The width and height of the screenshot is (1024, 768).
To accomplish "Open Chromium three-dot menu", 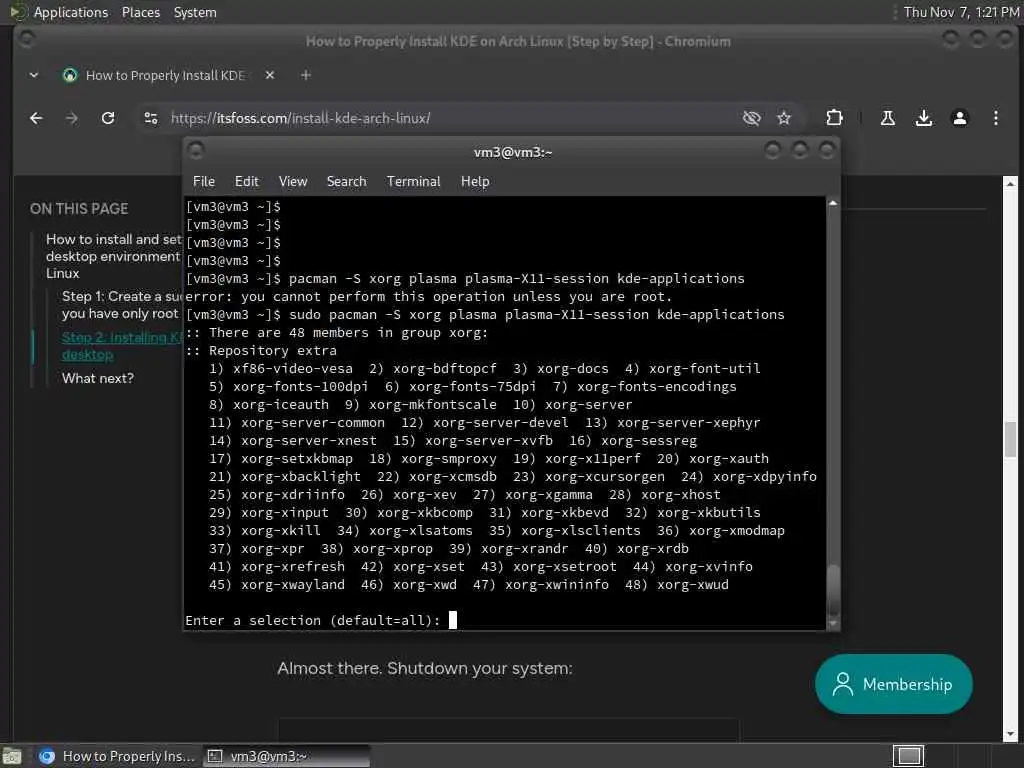I will [995, 118].
